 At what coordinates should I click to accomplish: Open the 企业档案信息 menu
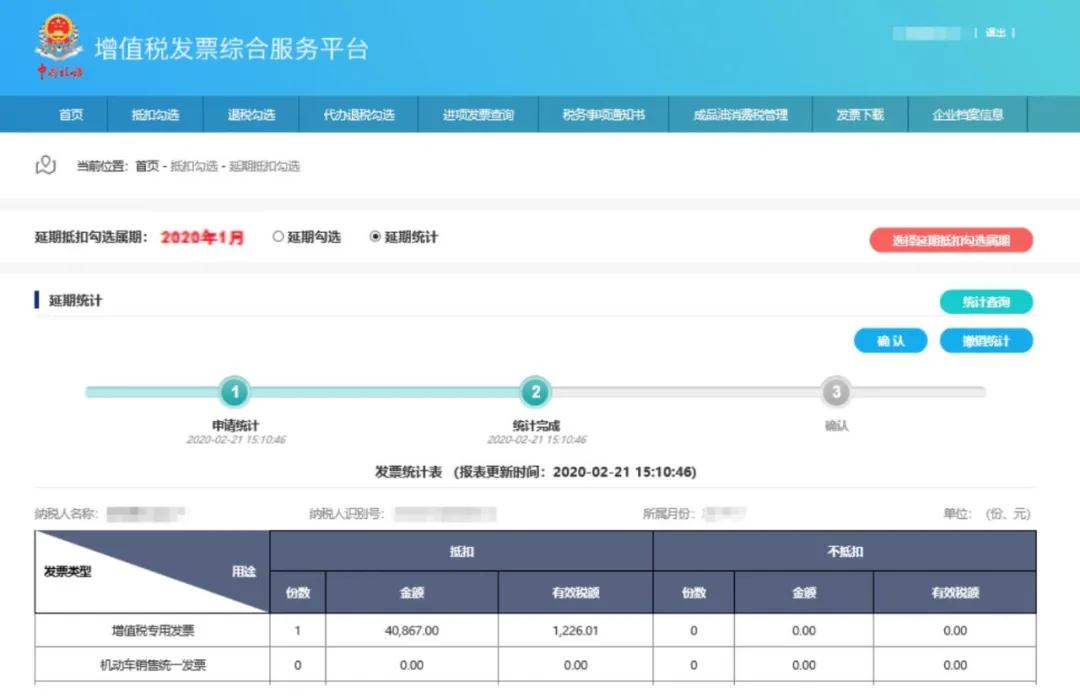(x=968, y=114)
